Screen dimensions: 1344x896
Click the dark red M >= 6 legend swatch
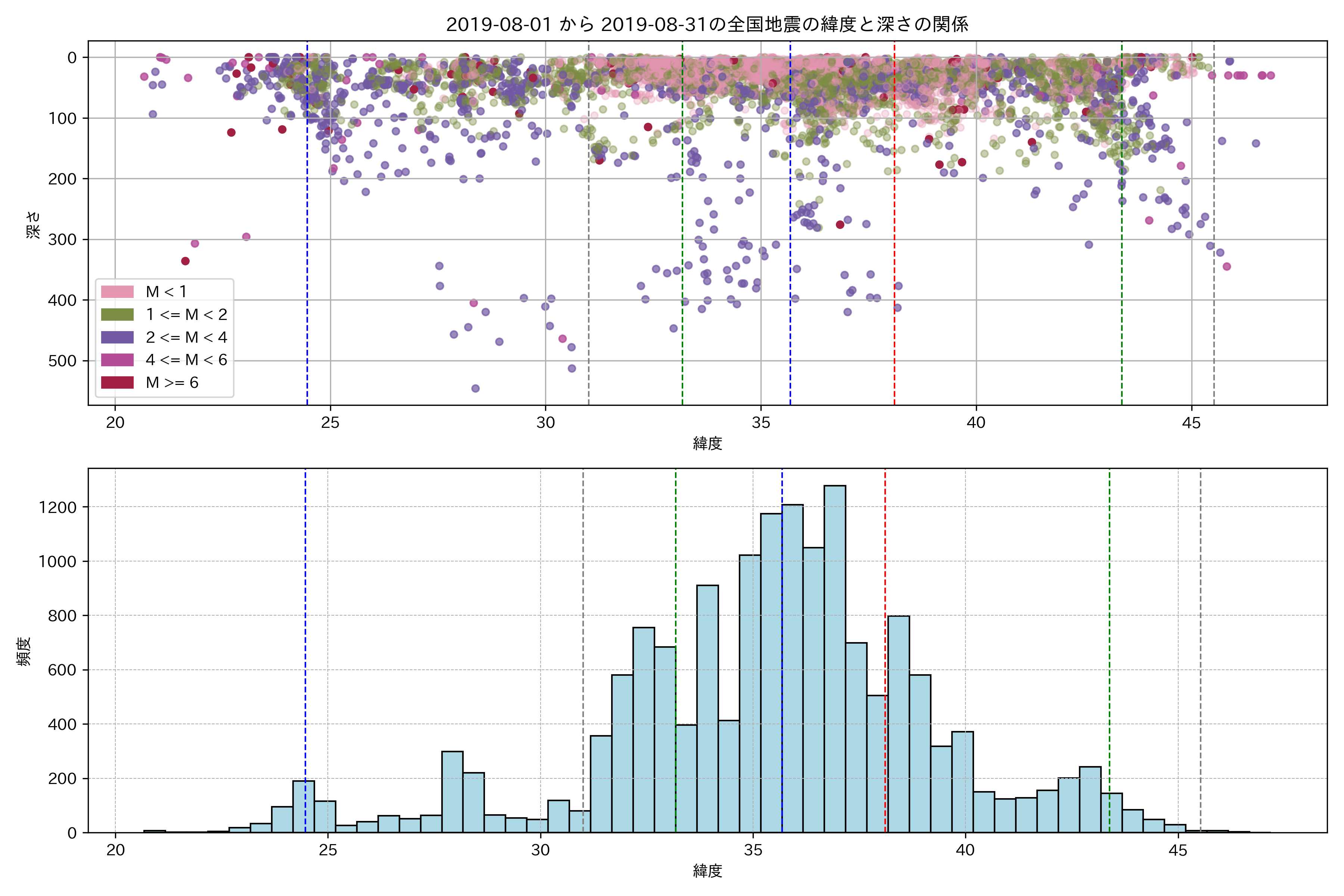coord(117,383)
